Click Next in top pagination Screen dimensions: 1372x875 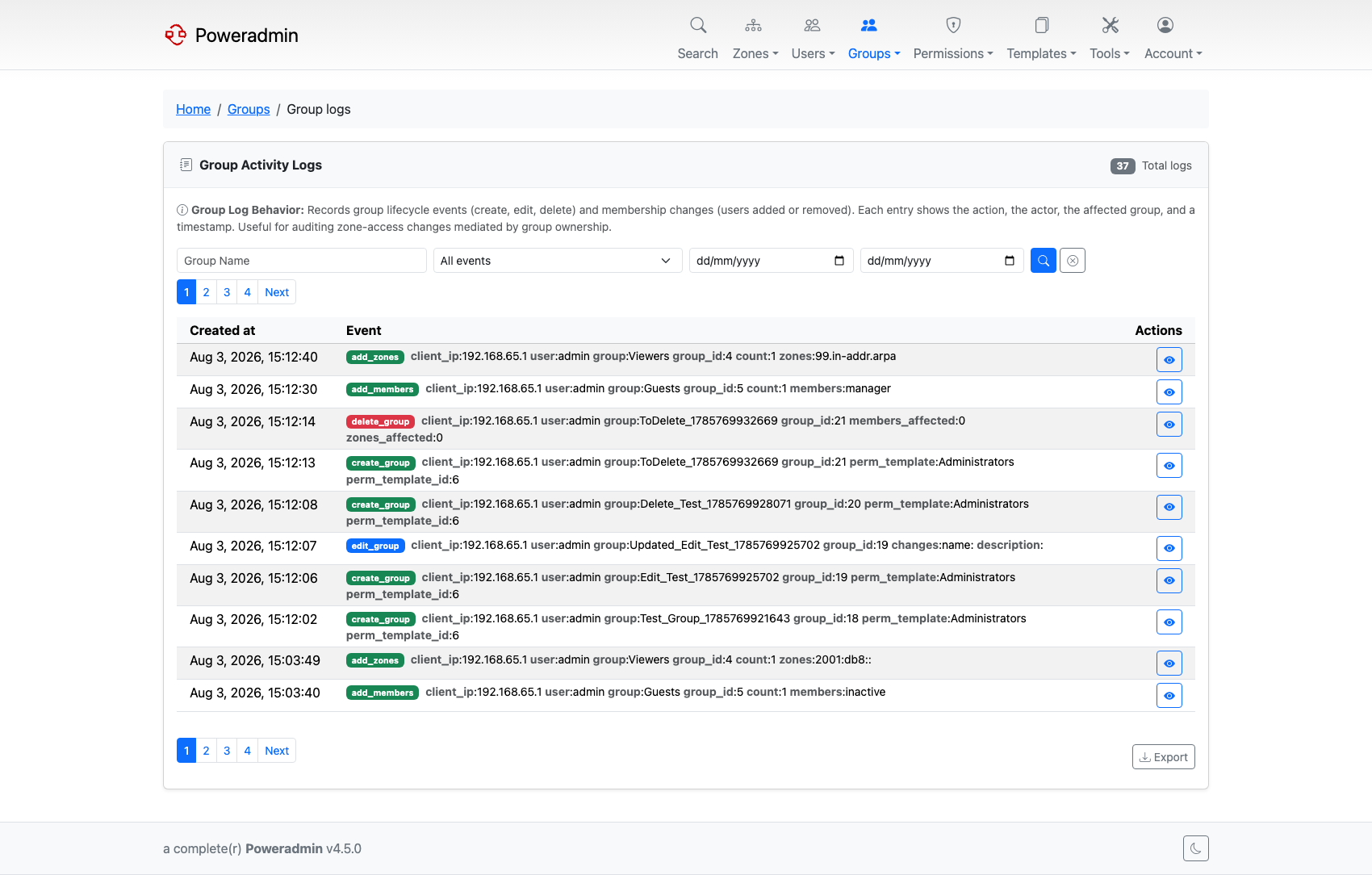pos(277,292)
